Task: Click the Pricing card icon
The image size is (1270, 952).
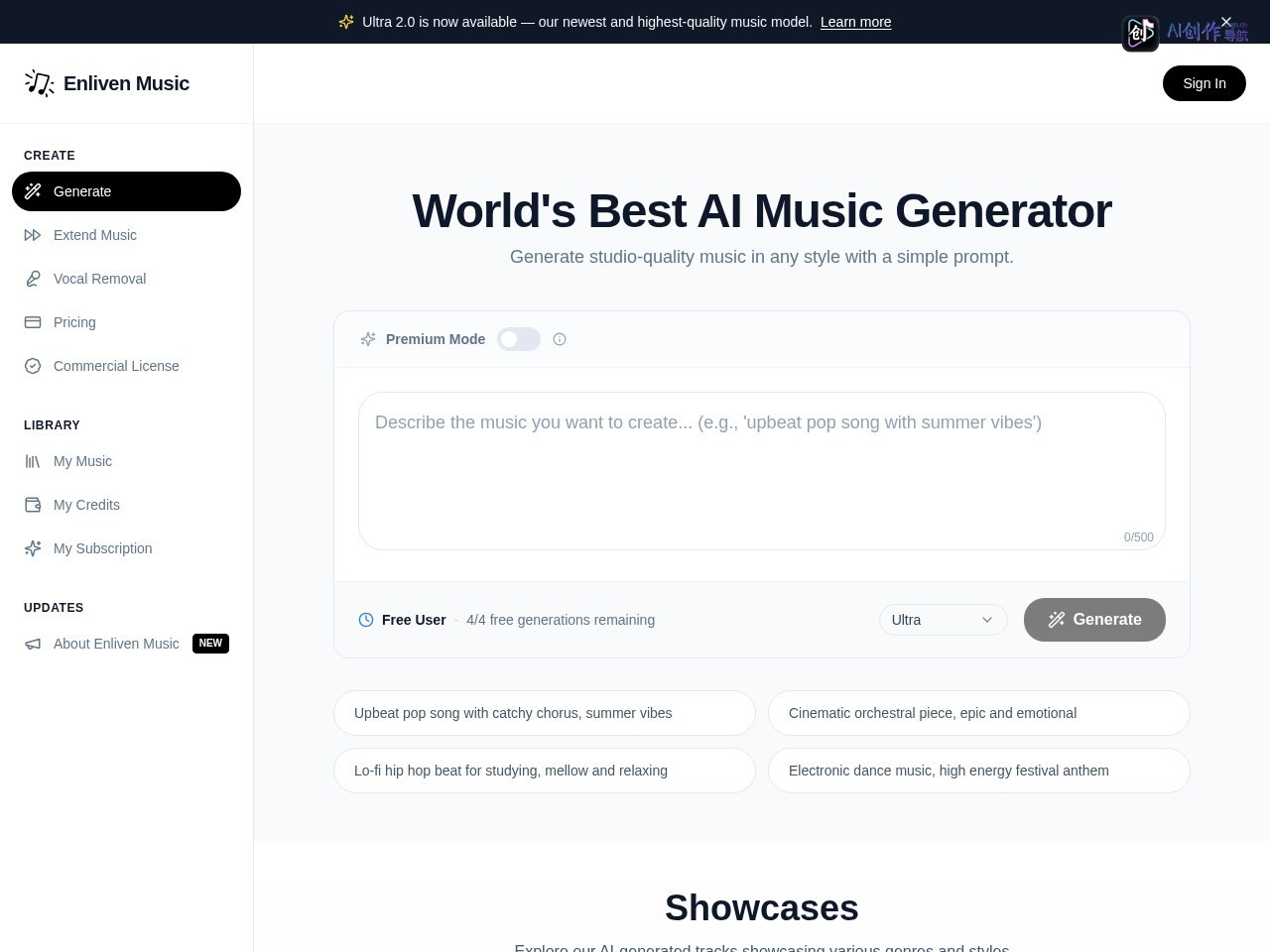Action: [33, 322]
